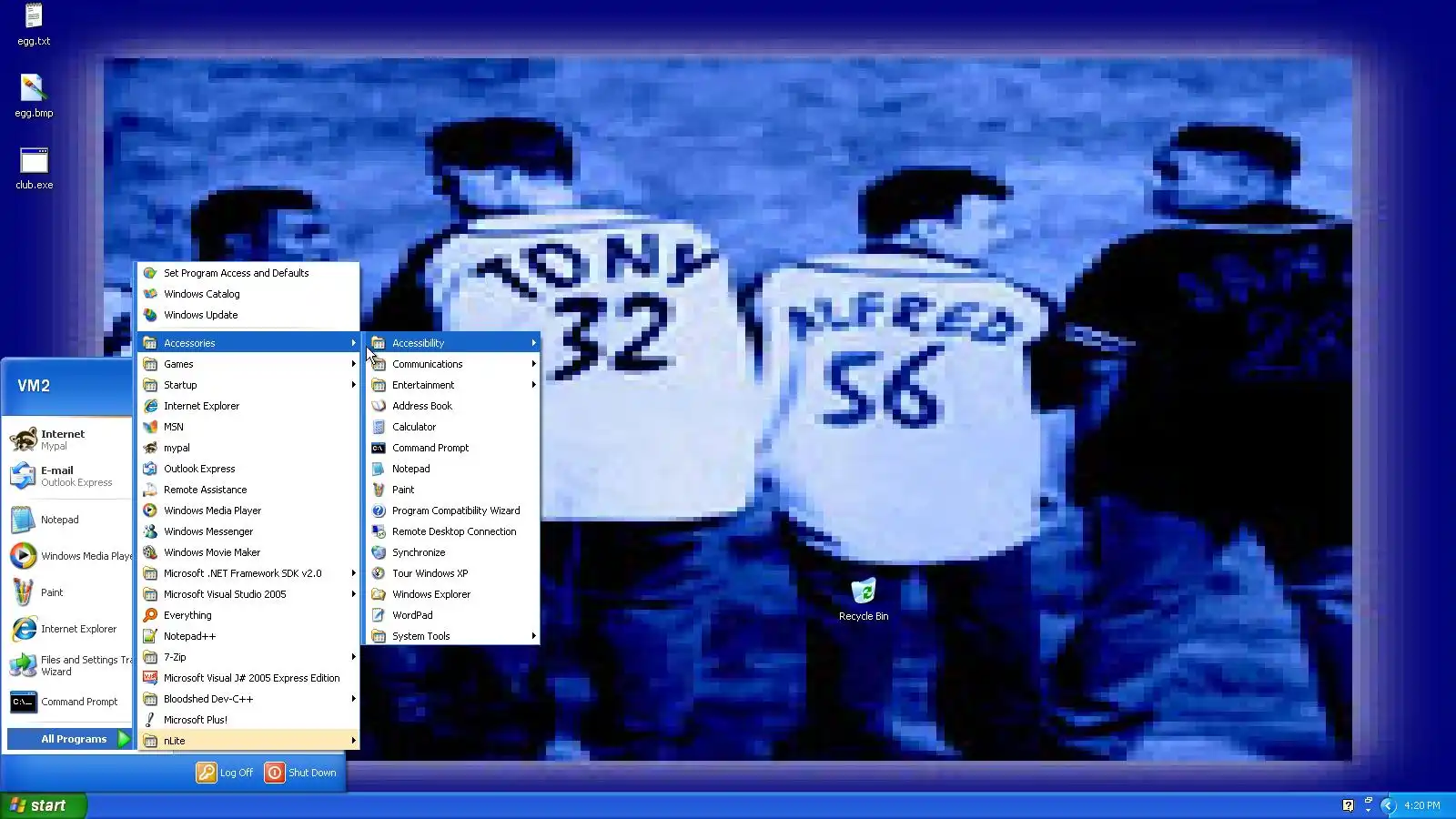Open pinned Notepad in Start menu
Viewport: 1456px width, 819px height.
point(68,520)
